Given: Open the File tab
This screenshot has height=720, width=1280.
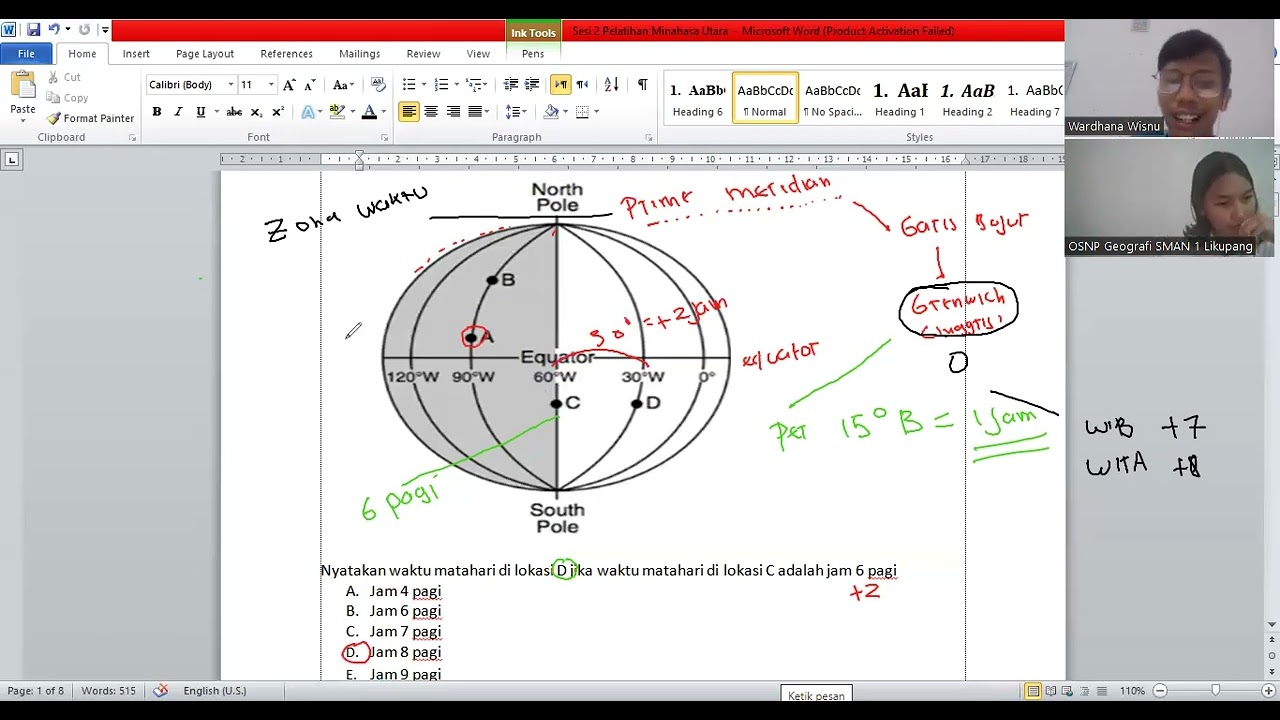Looking at the screenshot, I should [26, 54].
